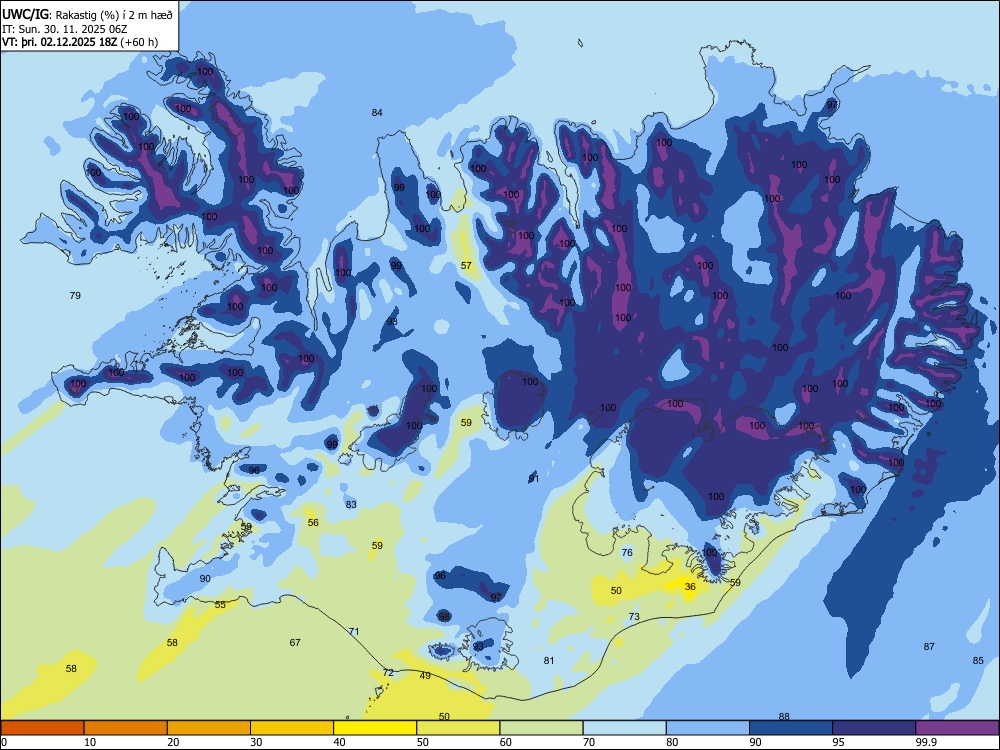Click the 70–80% light blue legend swatch
1000x750 pixels.
pyautogui.click(x=624, y=728)
